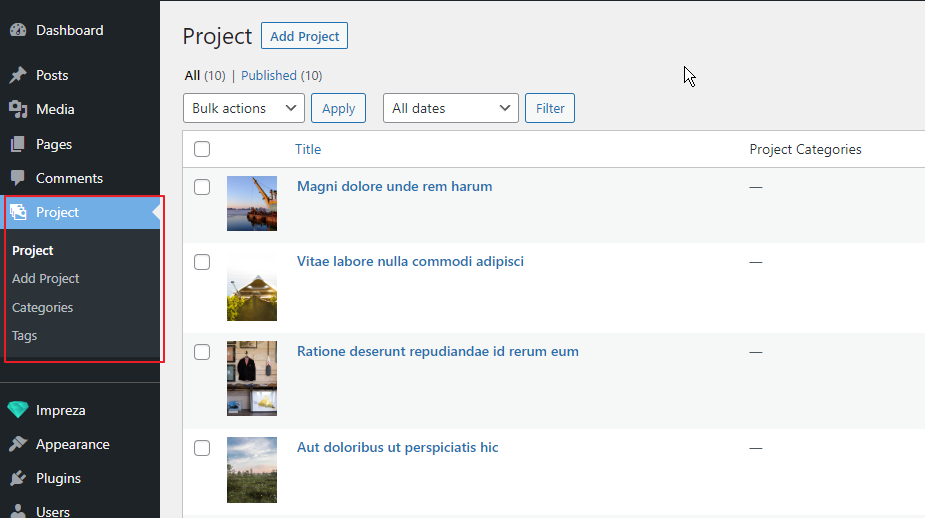Select checkbox for Vitae labore nulla commodi
This screenshot has width=925, height=518.
pos(202,262)
